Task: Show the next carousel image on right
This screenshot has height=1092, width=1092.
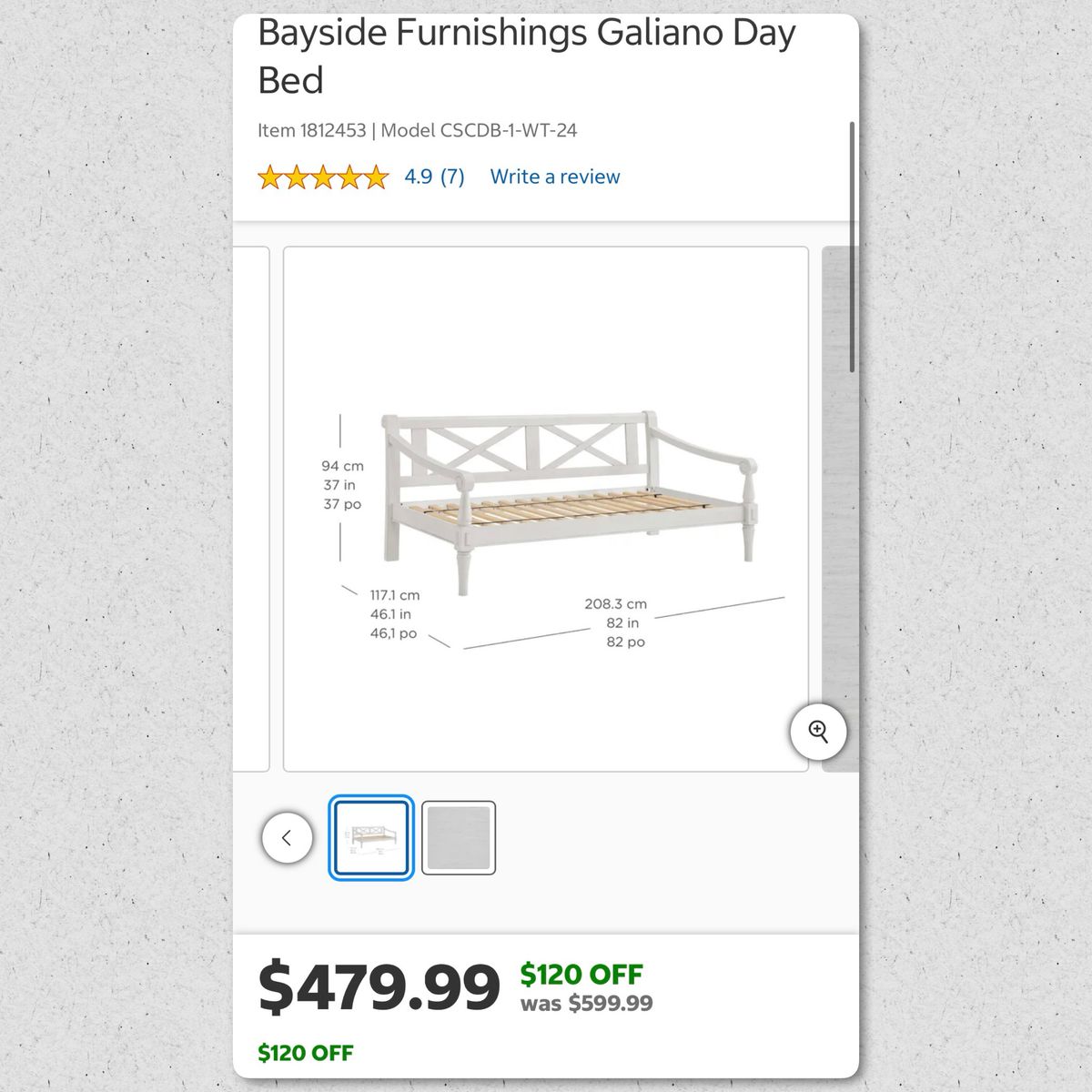Action: pos(839,509)
